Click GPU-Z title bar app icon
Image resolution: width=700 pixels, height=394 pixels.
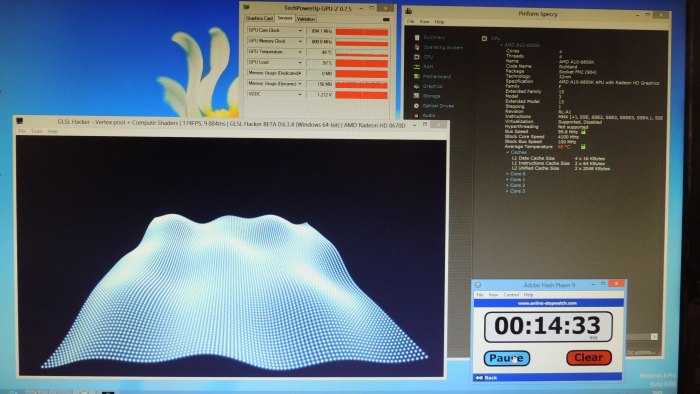(x=246, y=7)
